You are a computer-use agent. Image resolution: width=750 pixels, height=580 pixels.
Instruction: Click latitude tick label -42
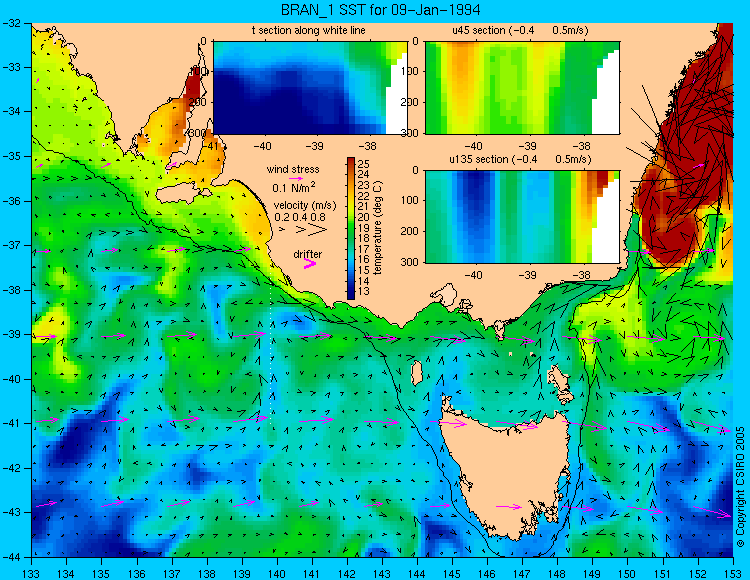click(x=11, y=468)
